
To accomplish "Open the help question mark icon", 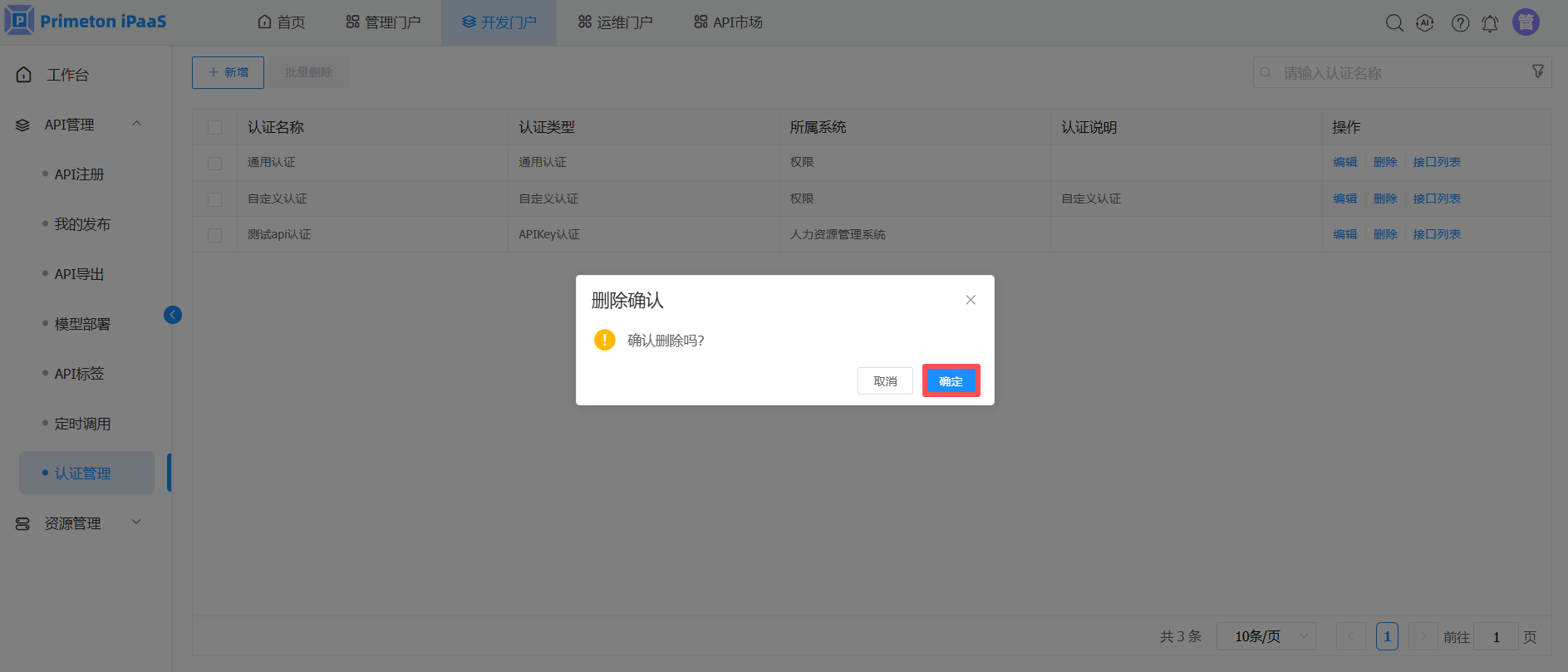I will coord(1460,23).
